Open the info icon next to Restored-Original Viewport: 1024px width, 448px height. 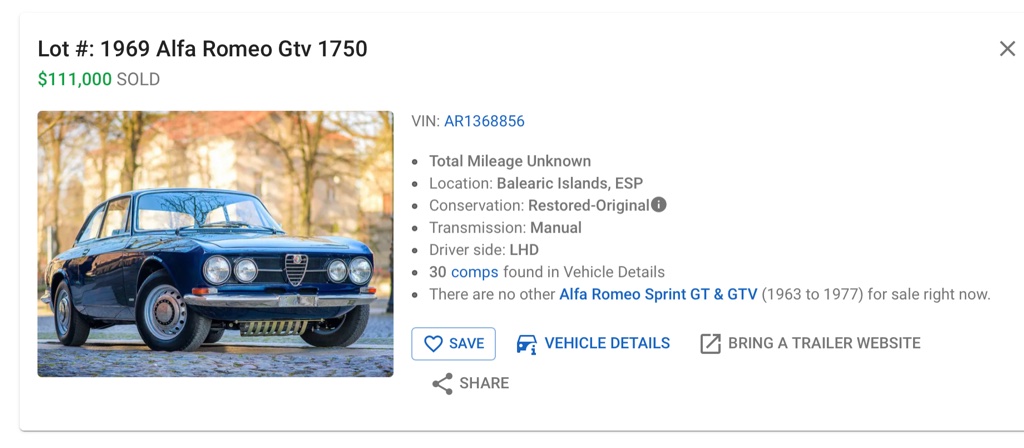(659, 205)
